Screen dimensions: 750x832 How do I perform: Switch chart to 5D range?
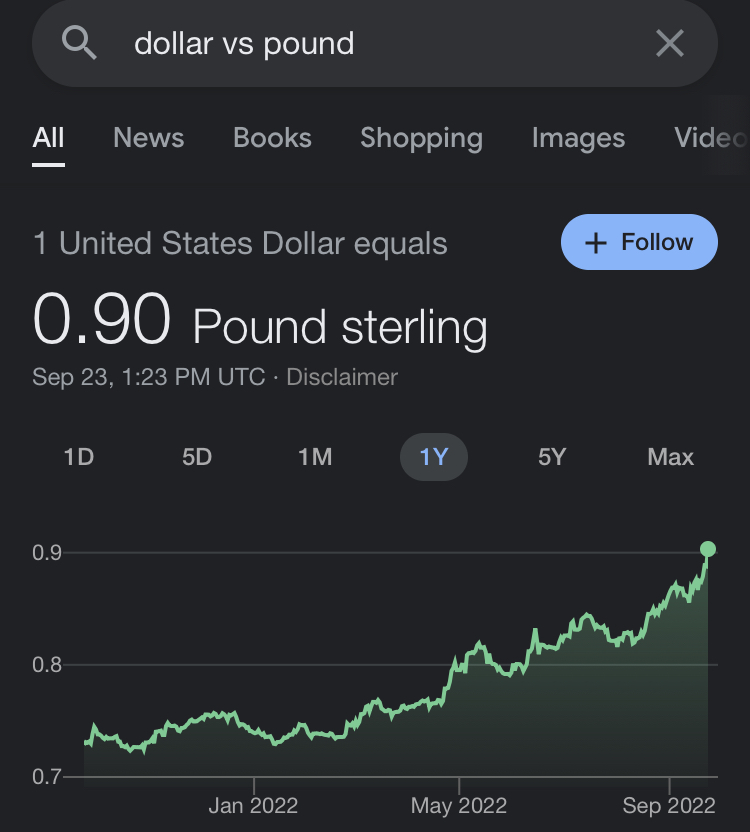tap(197, 457)
